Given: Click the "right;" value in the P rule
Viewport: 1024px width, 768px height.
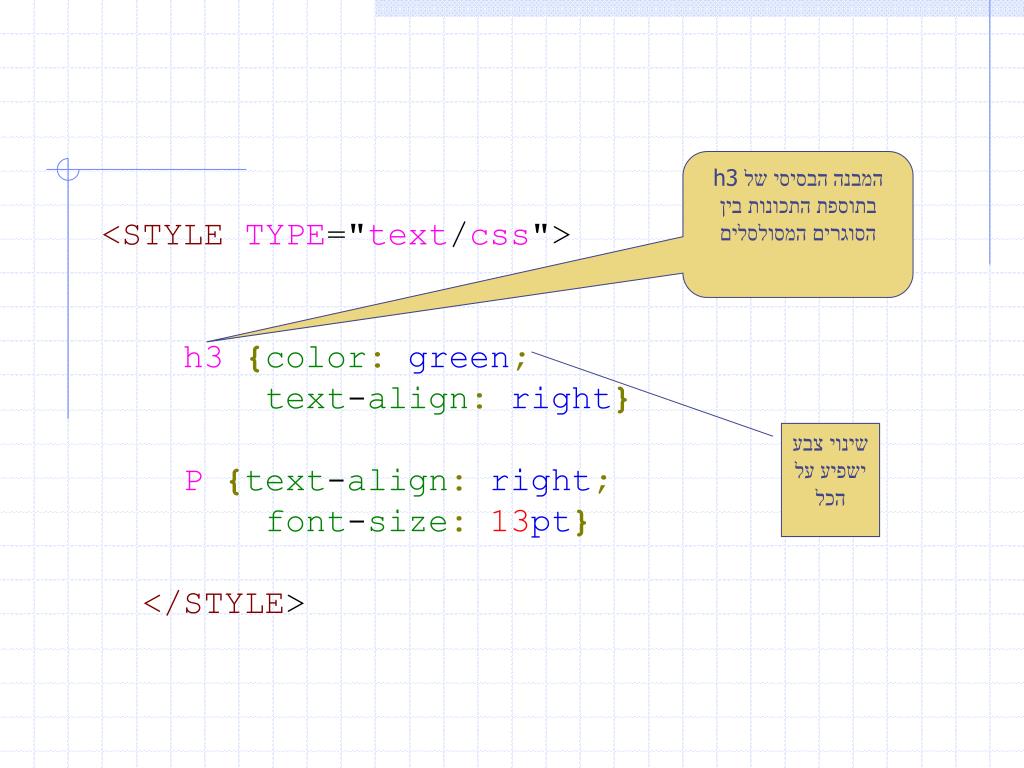Looking at the screenshot, I should pyautogui.click(x=550, y=481).
